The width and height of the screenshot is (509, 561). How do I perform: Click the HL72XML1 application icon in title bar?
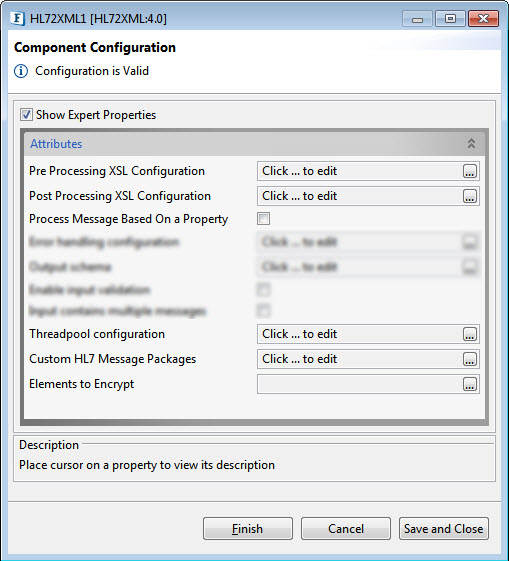[17, 18]
